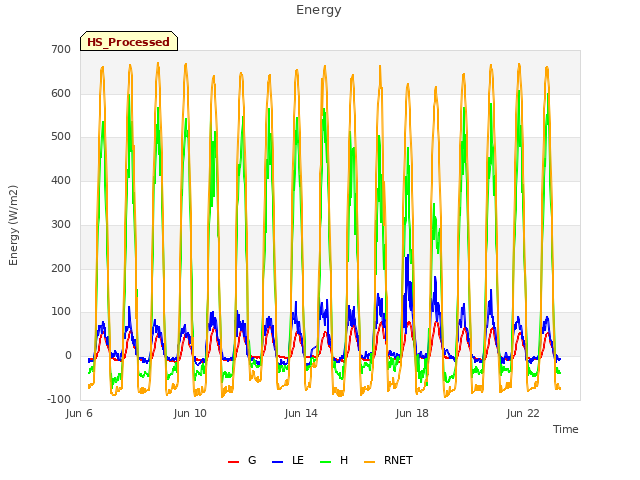Screen dimensions: 640x480
Task: Click the Energy (W/m2) y-axis label
Action: pos(13,225)
